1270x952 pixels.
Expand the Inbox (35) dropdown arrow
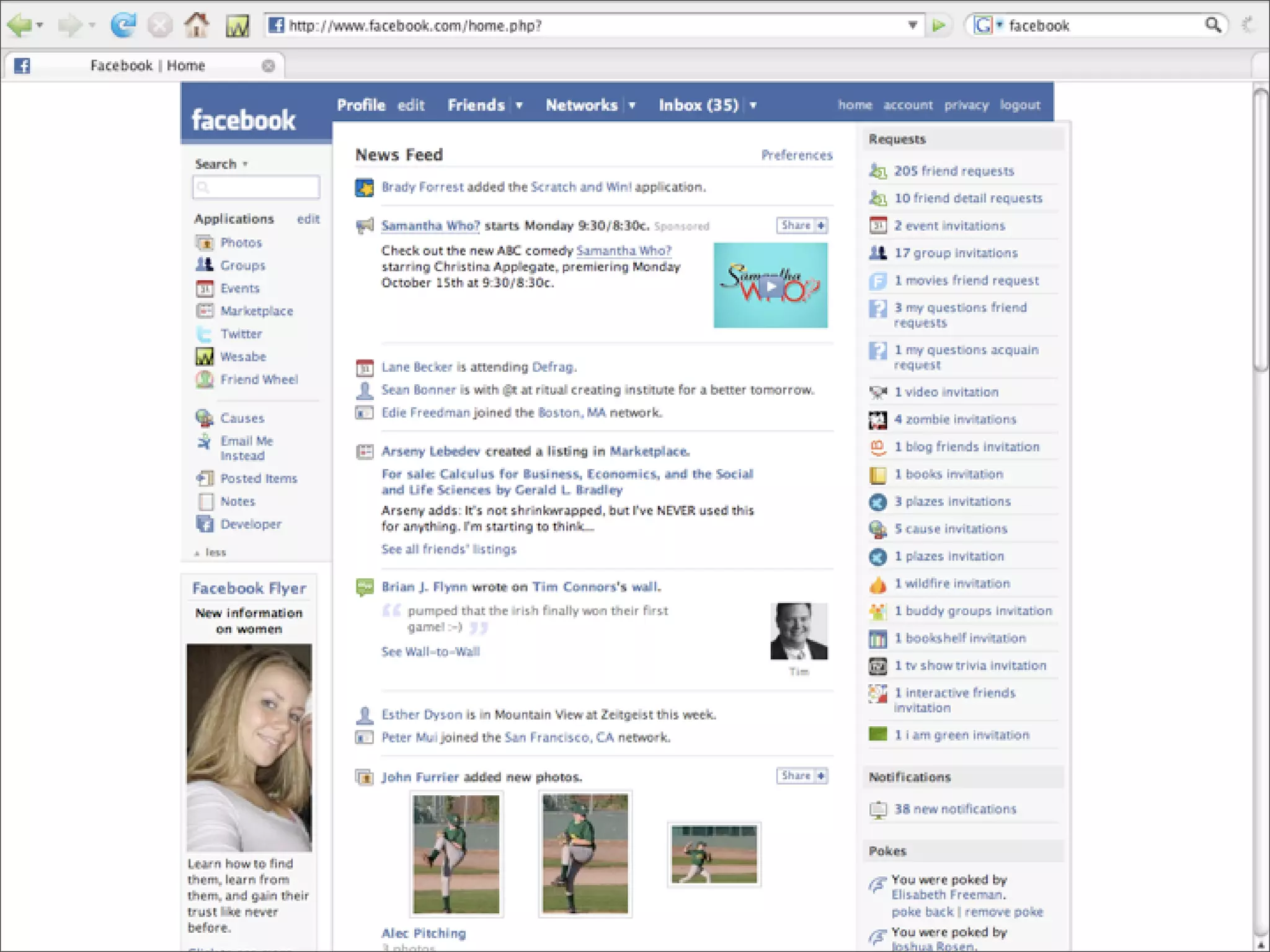[x=753, y=105]
